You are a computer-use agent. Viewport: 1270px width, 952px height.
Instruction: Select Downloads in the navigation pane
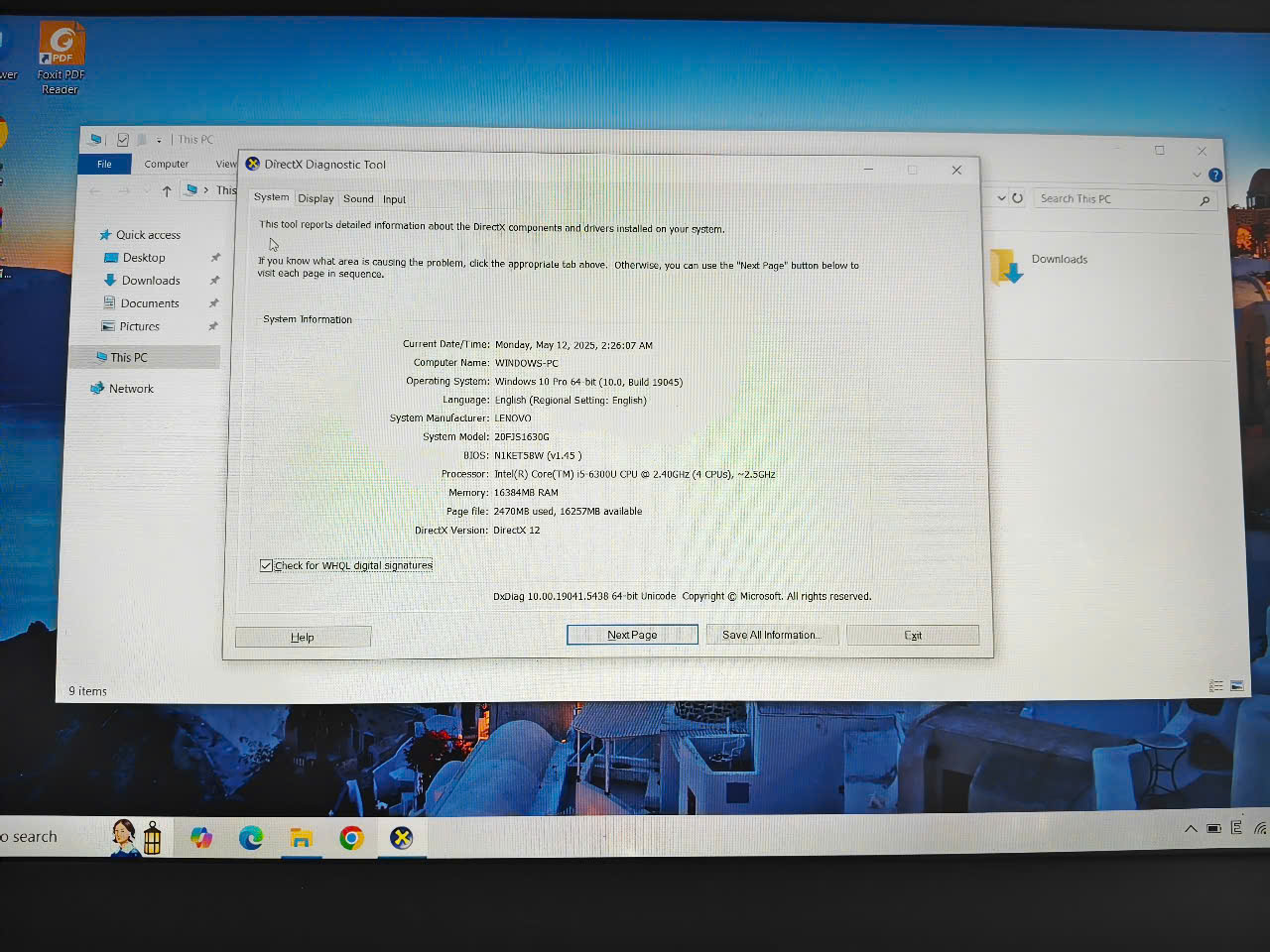pos(142,281)
